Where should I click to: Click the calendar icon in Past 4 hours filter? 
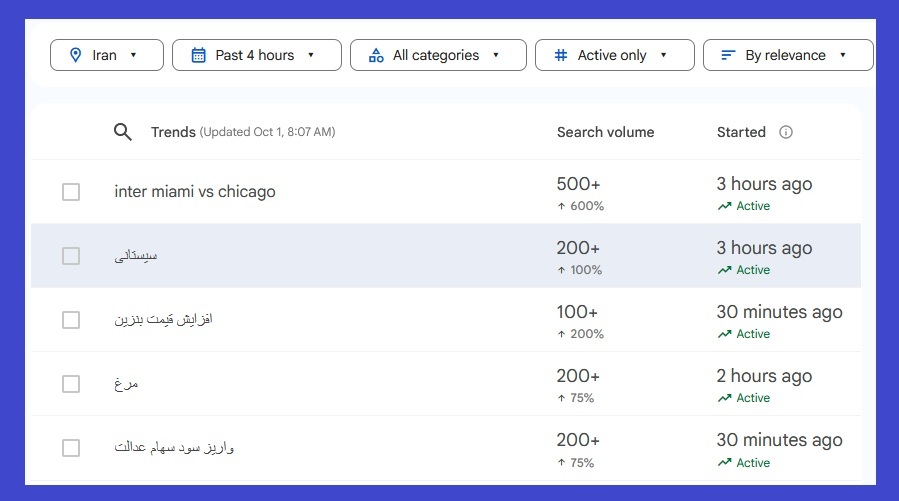[199, 55]
